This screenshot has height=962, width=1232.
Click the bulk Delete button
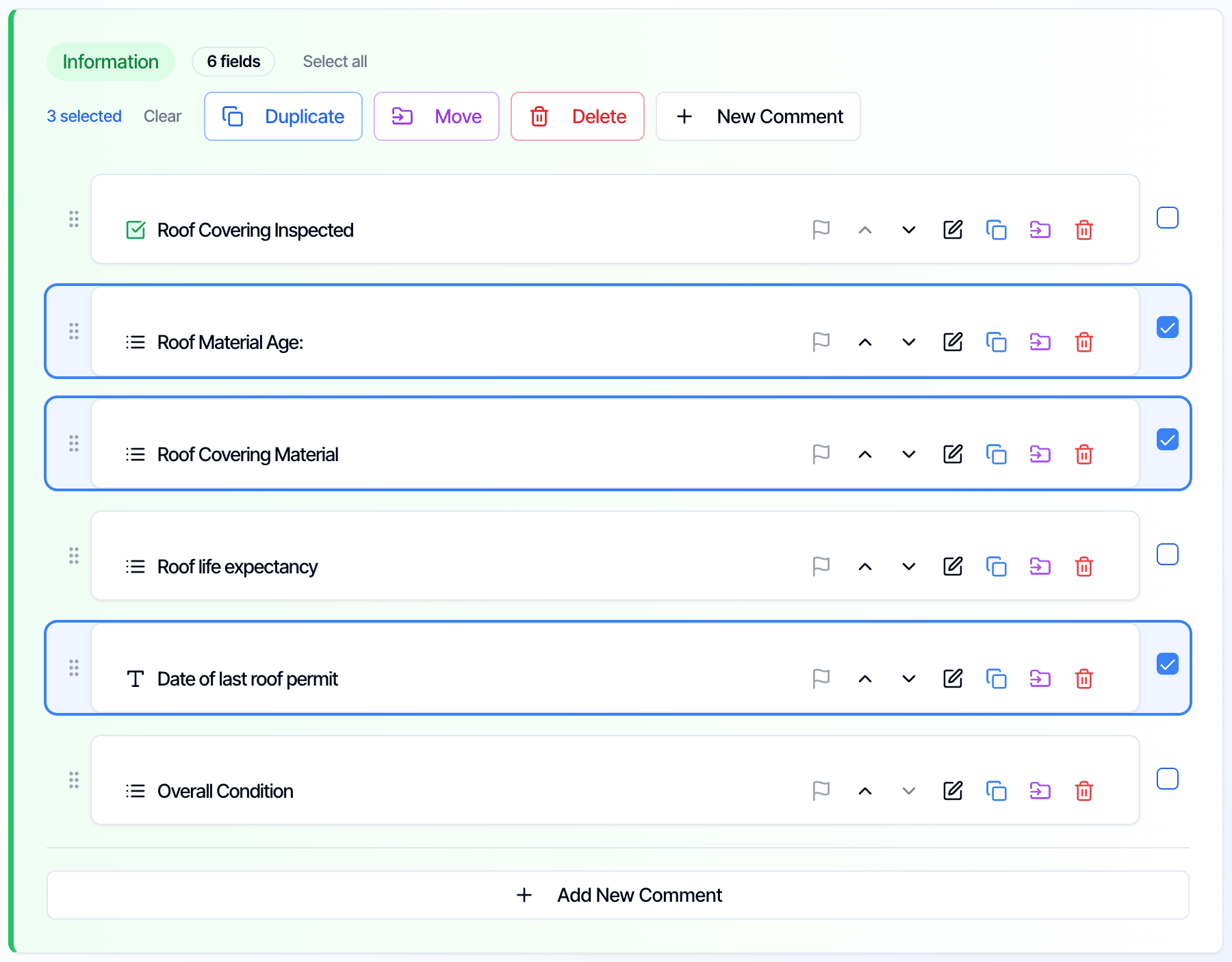click(578, 116)
